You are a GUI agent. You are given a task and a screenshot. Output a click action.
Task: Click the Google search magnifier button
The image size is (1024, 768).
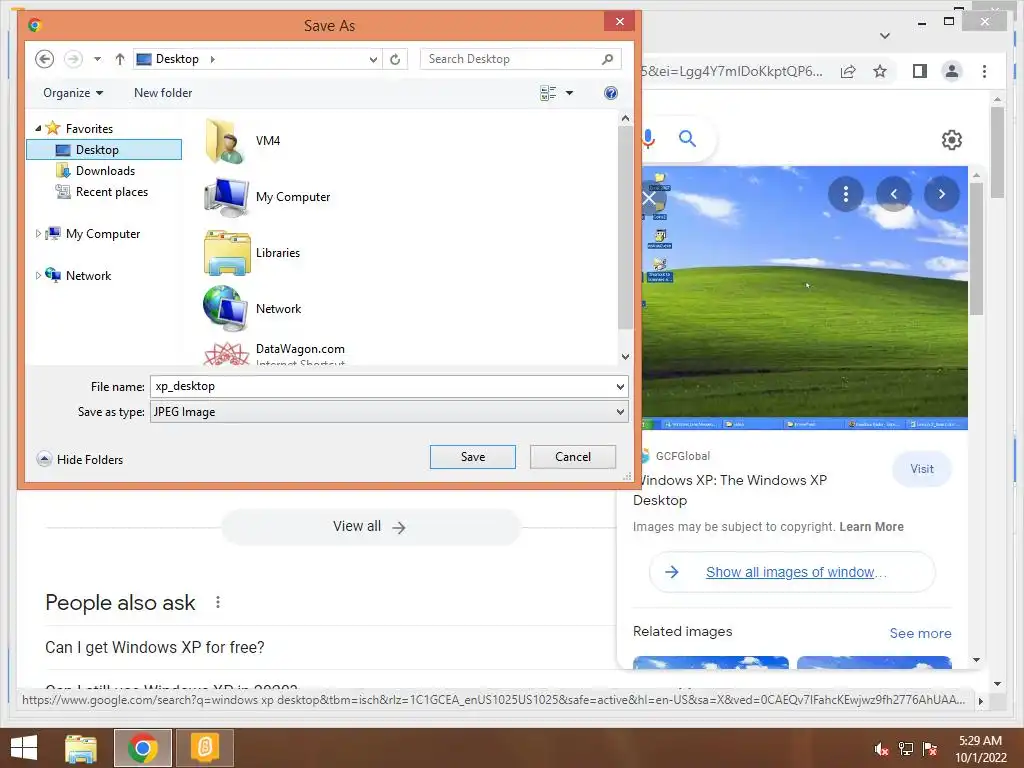pos(687,138)
